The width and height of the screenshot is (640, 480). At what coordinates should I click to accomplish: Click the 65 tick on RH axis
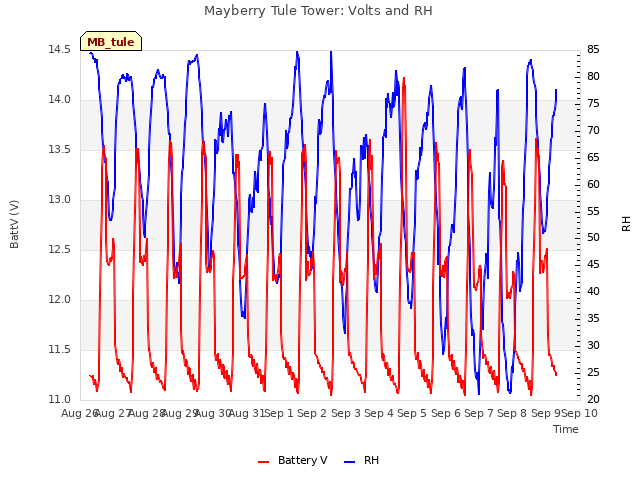pyautogui.click(x=593, y=157)
